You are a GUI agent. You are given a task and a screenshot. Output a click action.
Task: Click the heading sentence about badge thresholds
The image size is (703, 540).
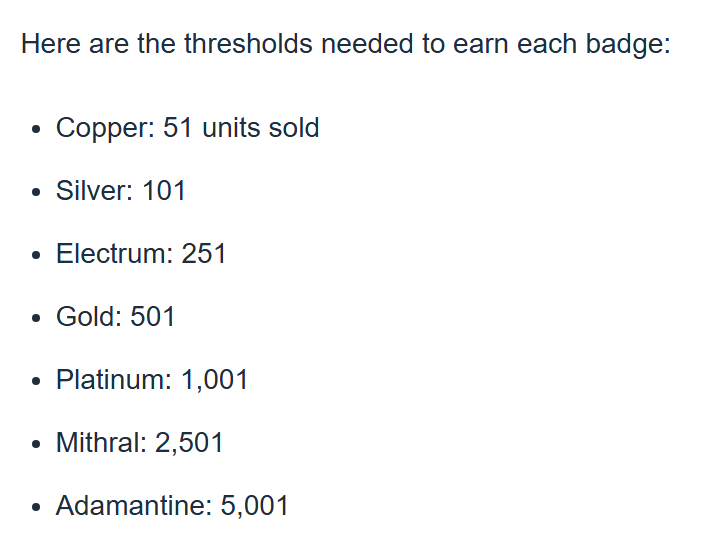[345, 45]
